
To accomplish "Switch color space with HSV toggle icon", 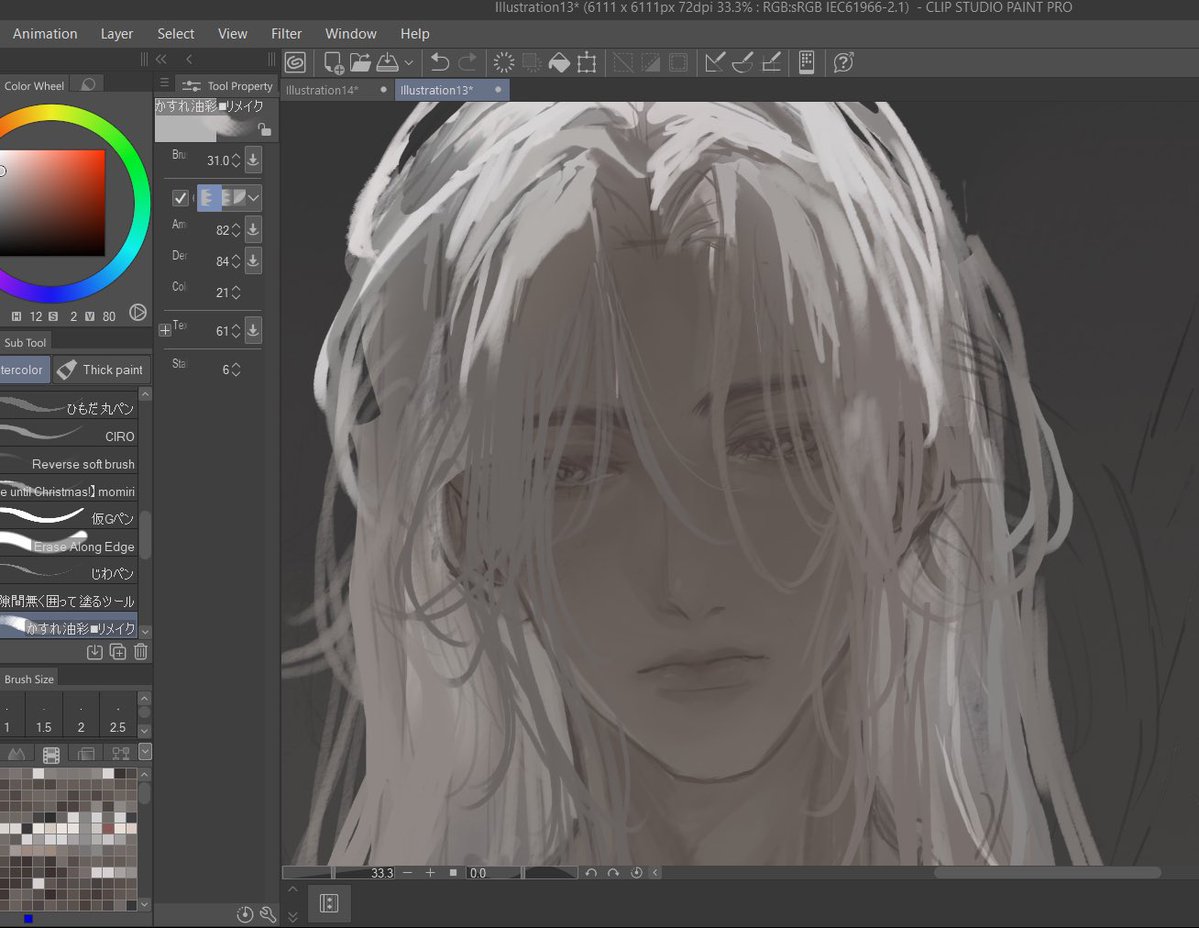I will coord(138,312).
